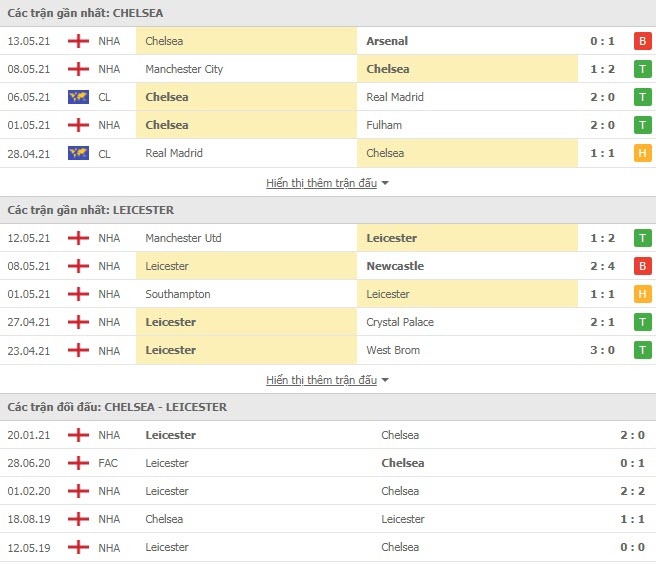Click the 2:0 score of Leicester vs Chelsea 20.01.21

(632, 435)
